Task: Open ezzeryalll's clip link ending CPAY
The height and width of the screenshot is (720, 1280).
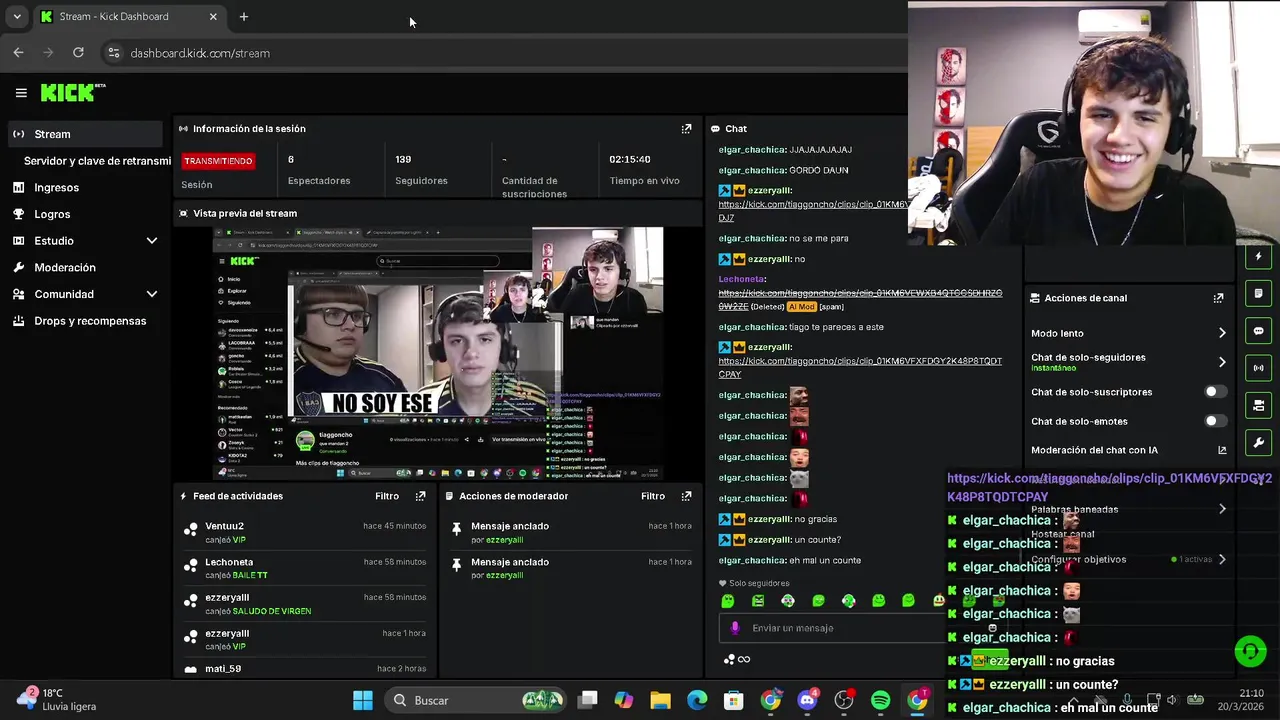Action: click(x=860, y=367)
